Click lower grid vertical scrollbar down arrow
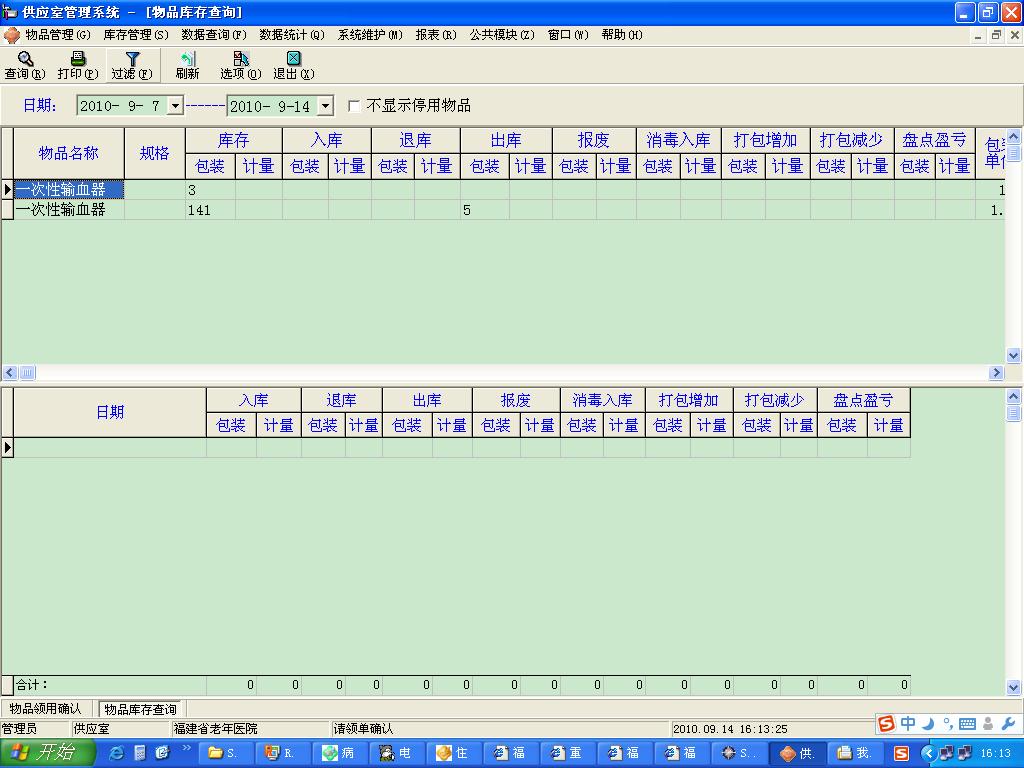This screenshot has height=768, width=1024. pyautogui.click(x=1014, y=687)
